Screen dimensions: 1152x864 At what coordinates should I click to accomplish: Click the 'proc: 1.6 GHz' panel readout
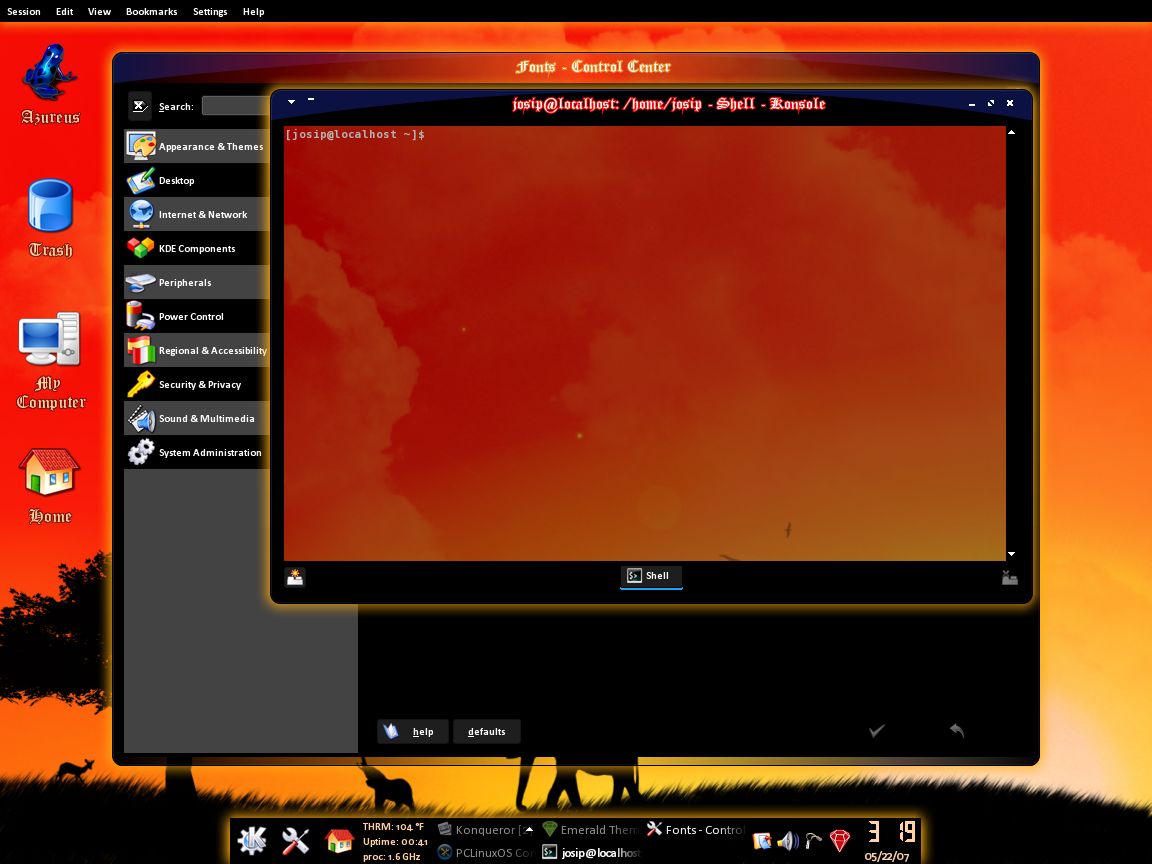point(392,857)
